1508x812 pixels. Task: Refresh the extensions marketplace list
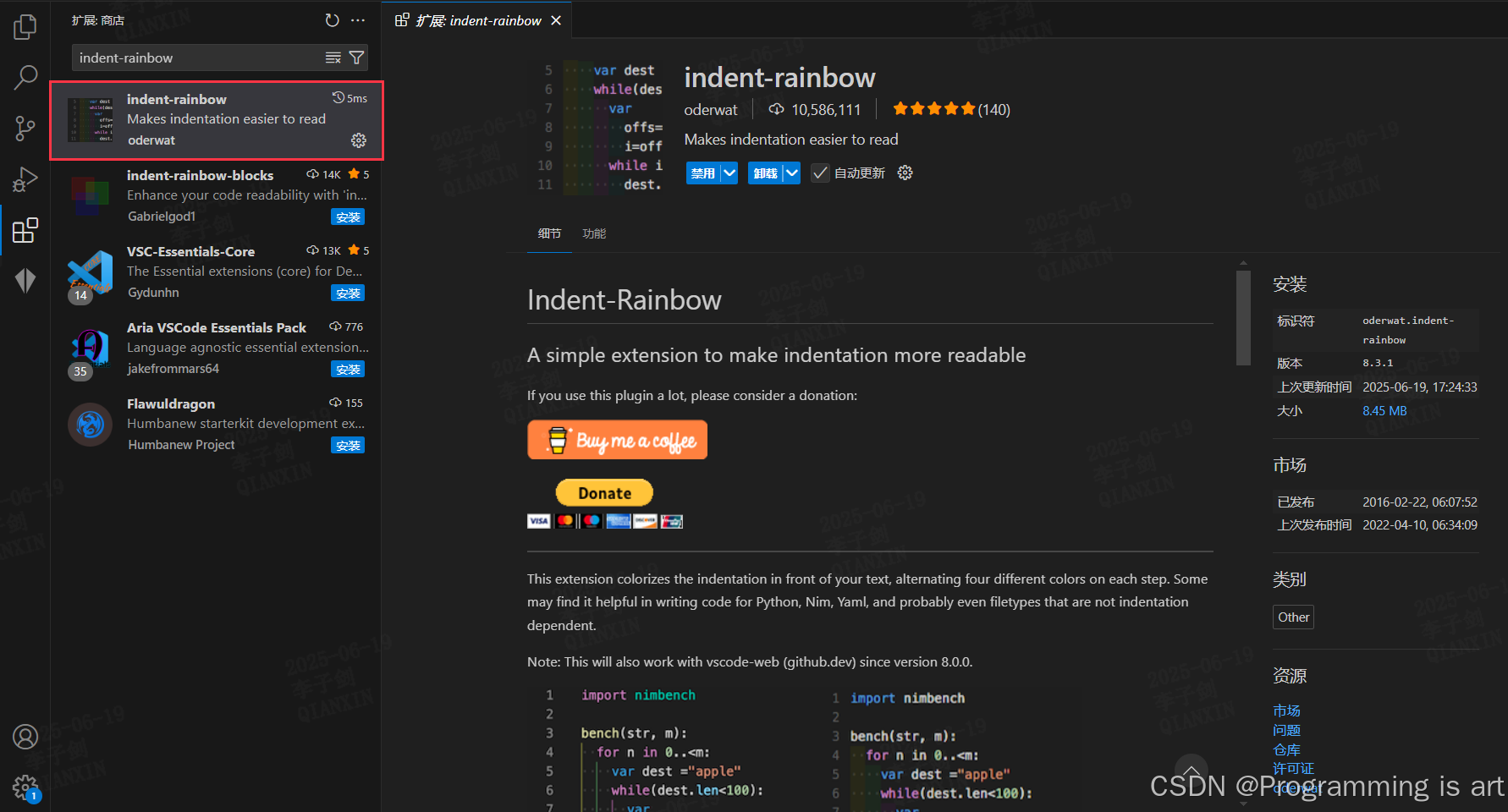tap(332, 20)
